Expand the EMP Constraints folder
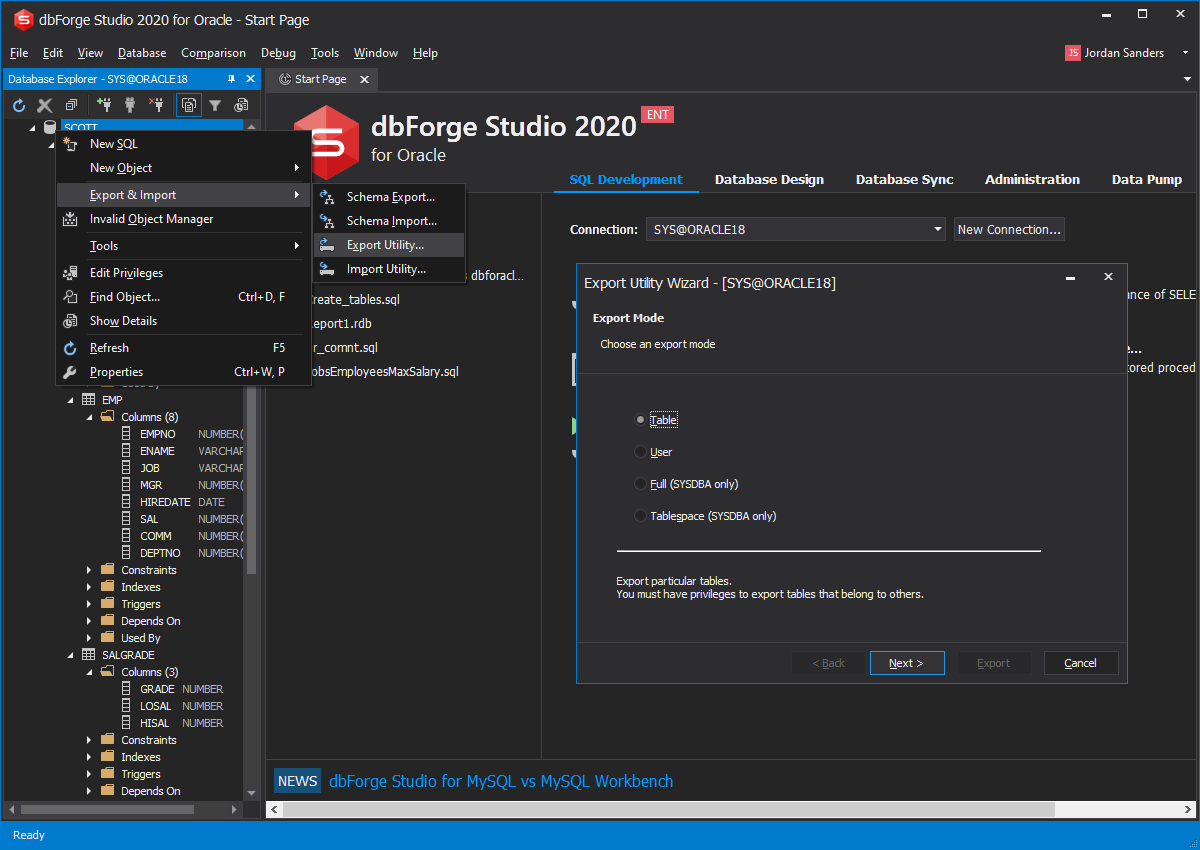 89,570
